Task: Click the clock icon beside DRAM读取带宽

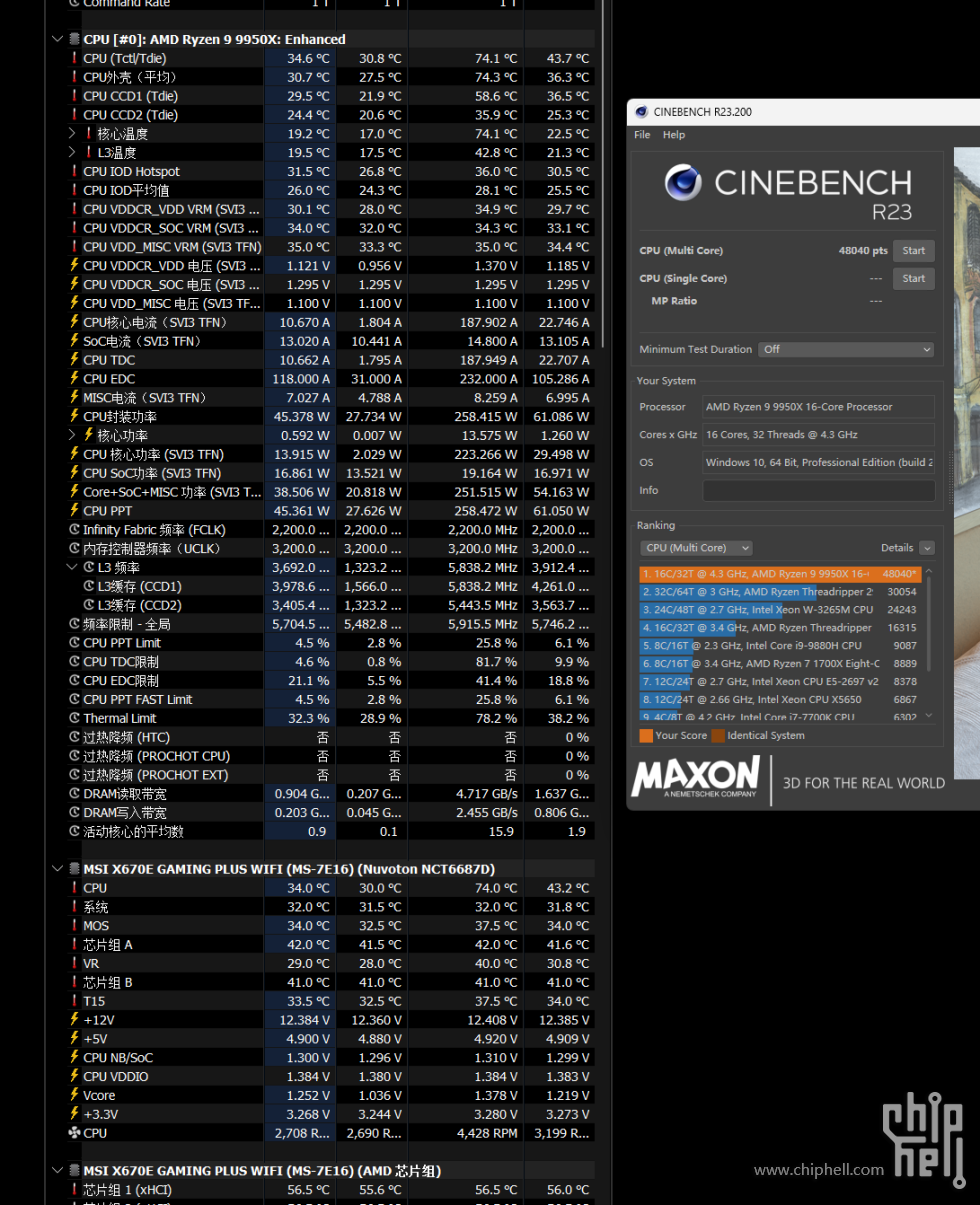Action: click(x=74, y=794)
